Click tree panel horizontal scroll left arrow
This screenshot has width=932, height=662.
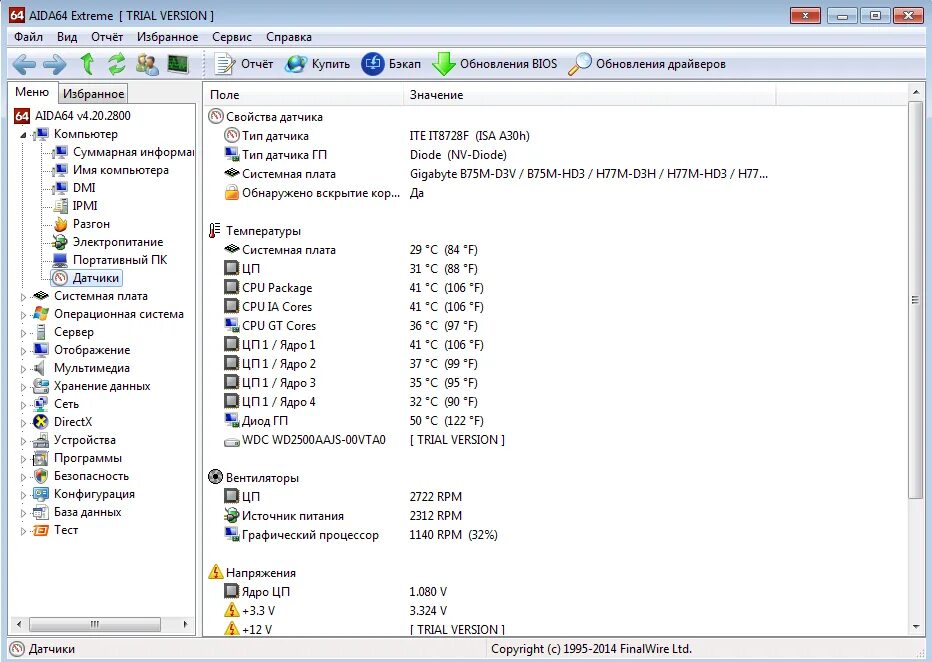coord(19,624)
